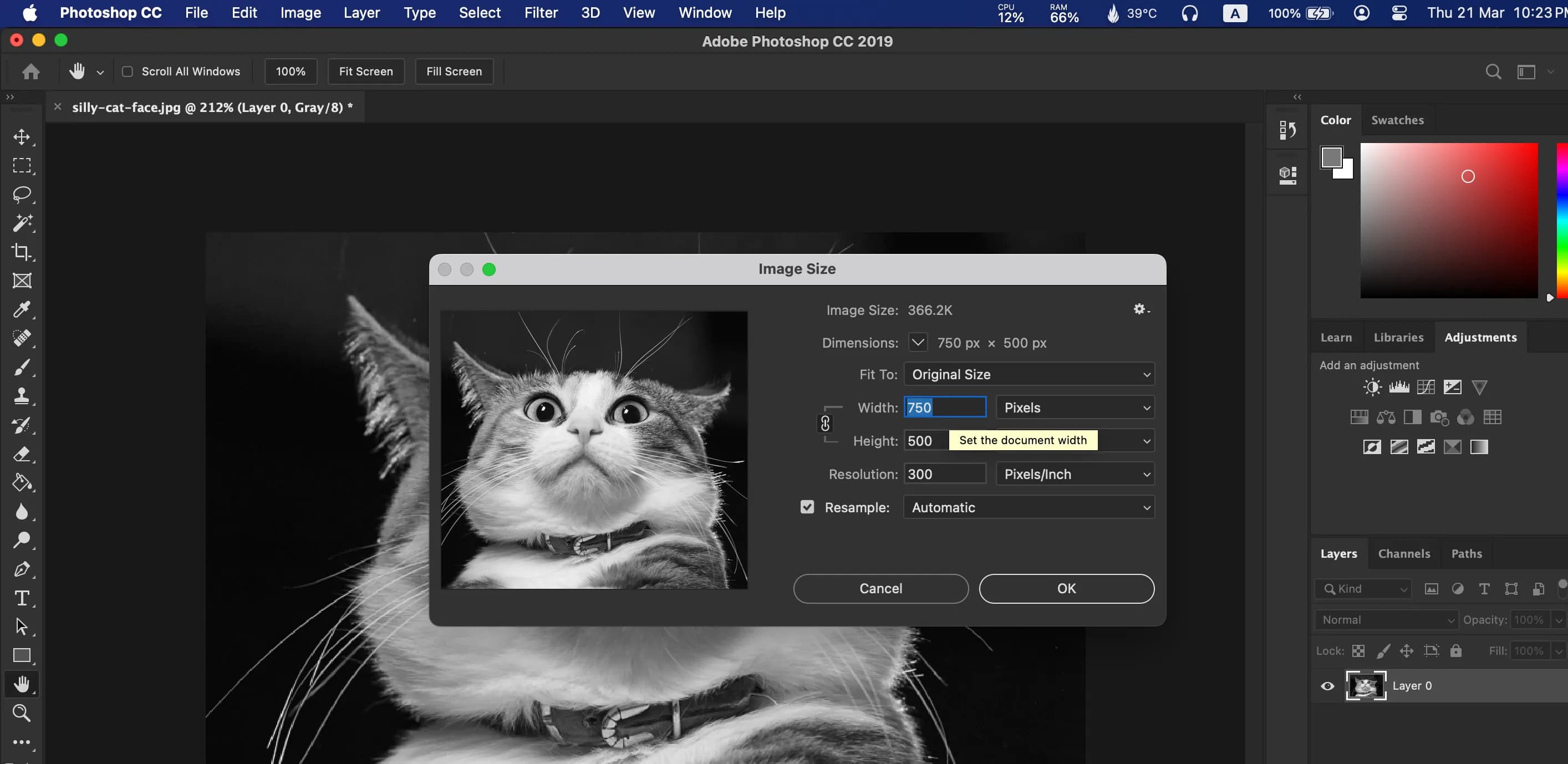Click the Home icon in options bar
The height and width of the screenshot is (764, 1568).
30,72
